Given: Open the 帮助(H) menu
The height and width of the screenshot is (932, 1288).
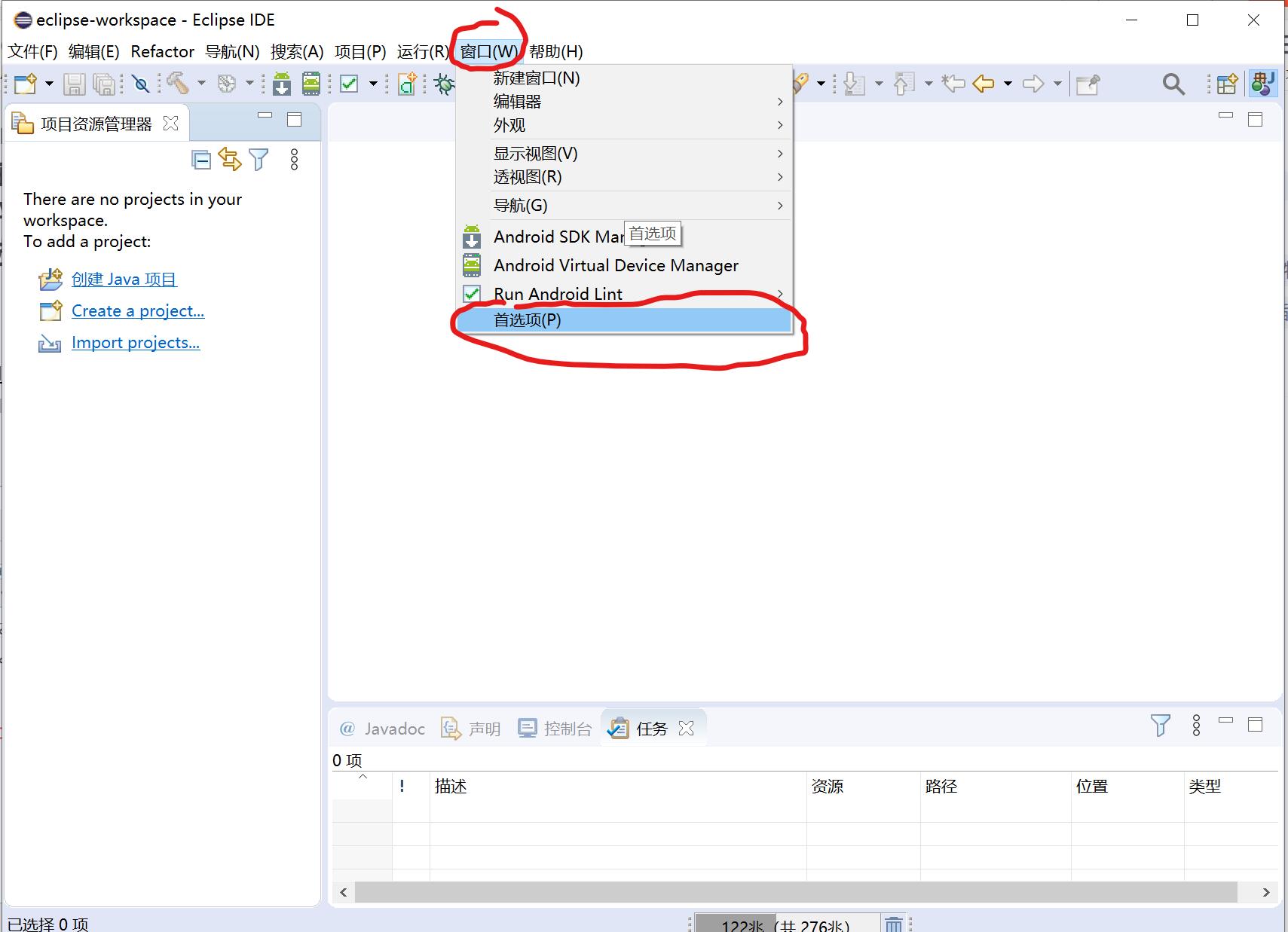Looking at the screenshot, I should coord(555,51).
